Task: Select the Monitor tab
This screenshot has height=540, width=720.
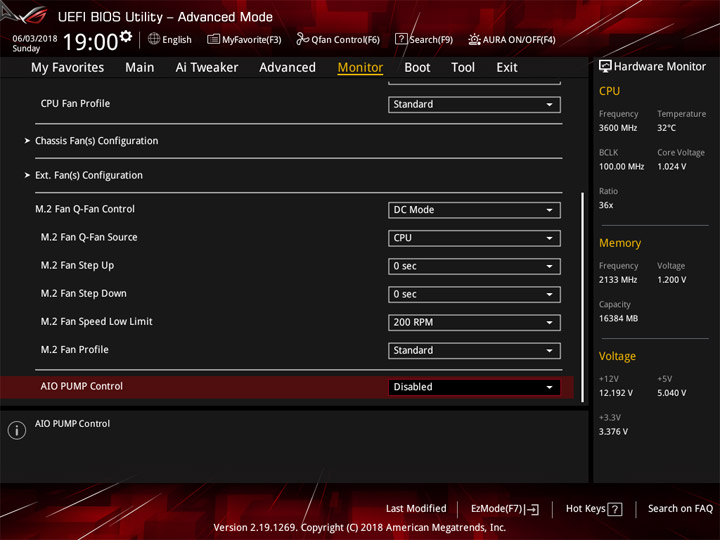Action: coord(360,68)
